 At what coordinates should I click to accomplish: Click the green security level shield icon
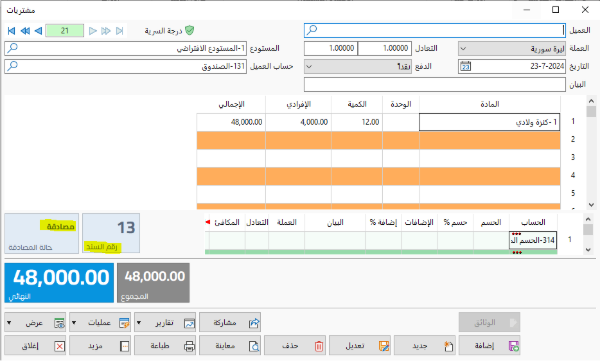coord(189,31)
